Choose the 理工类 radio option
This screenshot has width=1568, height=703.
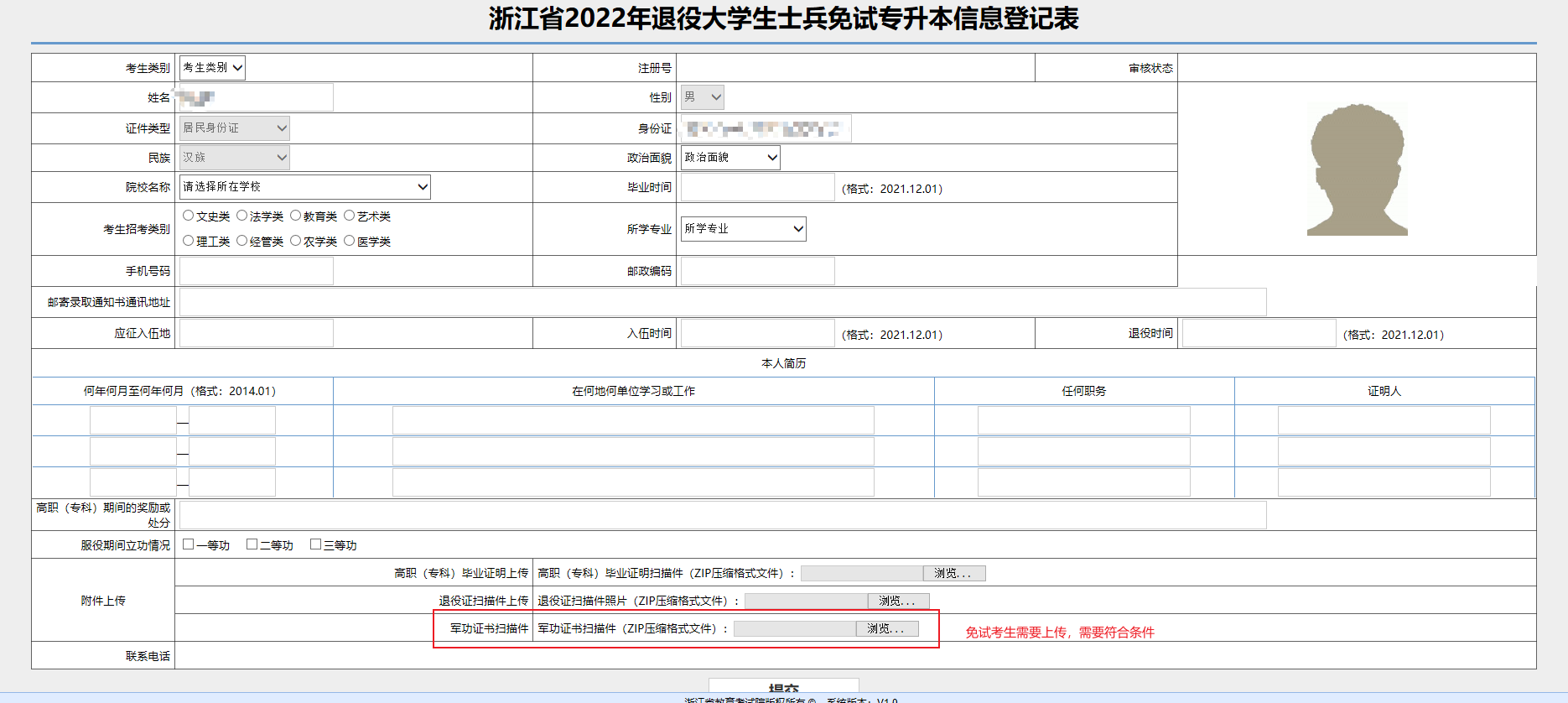point(189,241)
